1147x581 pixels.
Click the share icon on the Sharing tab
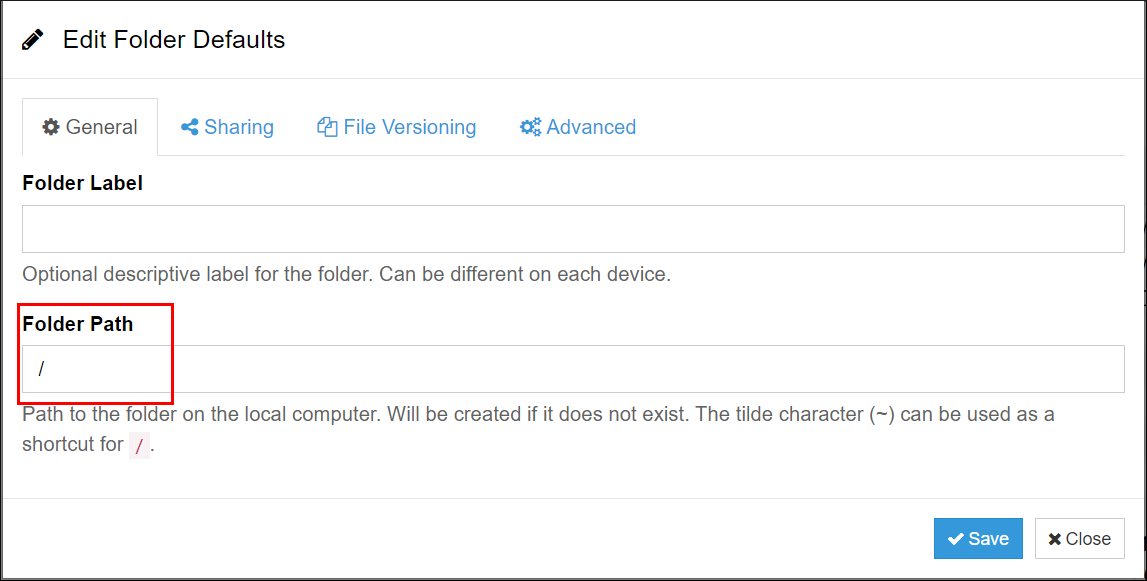click(189, 127)
